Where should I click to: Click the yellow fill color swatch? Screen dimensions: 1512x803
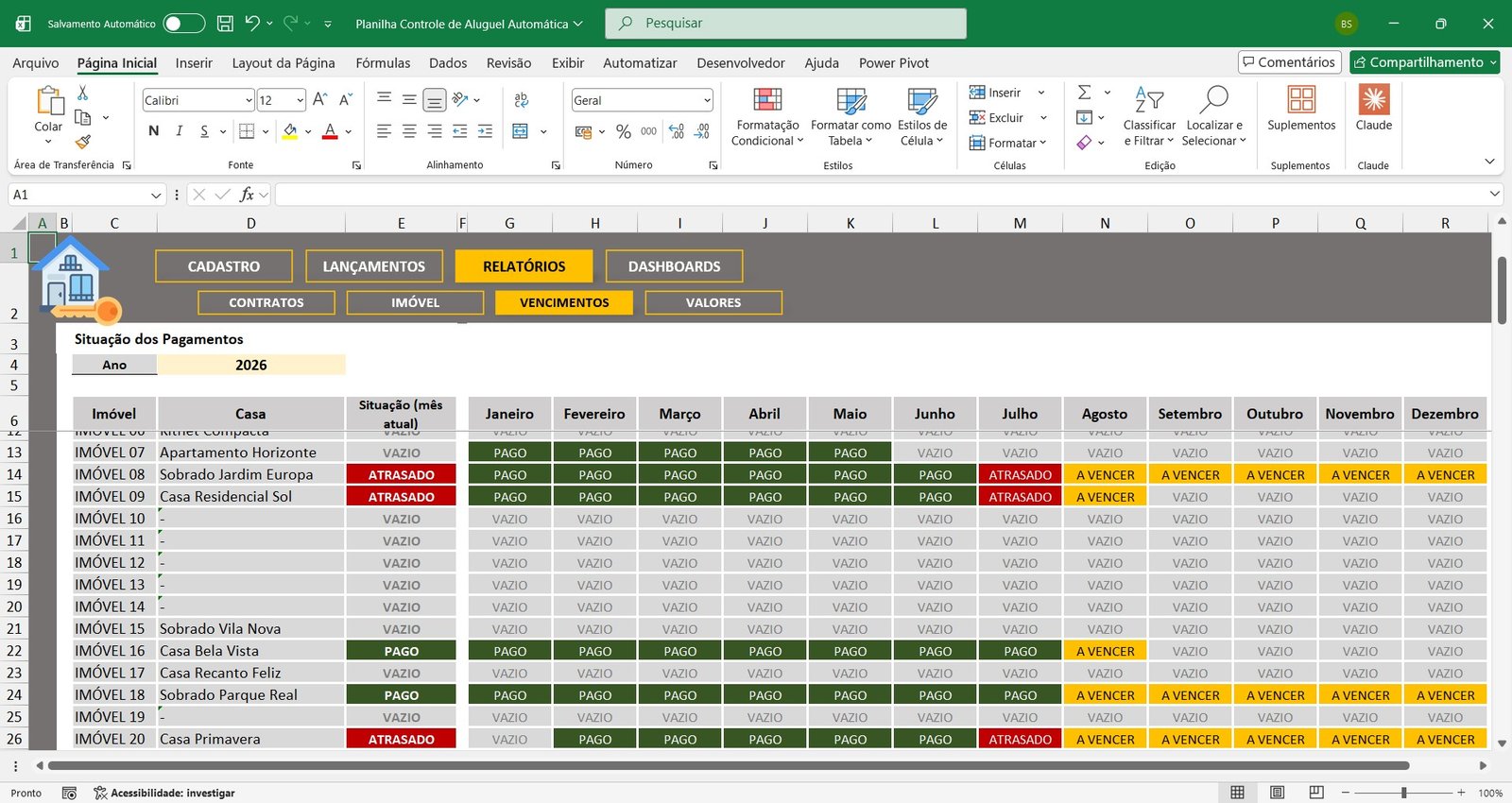coord(290,131)
